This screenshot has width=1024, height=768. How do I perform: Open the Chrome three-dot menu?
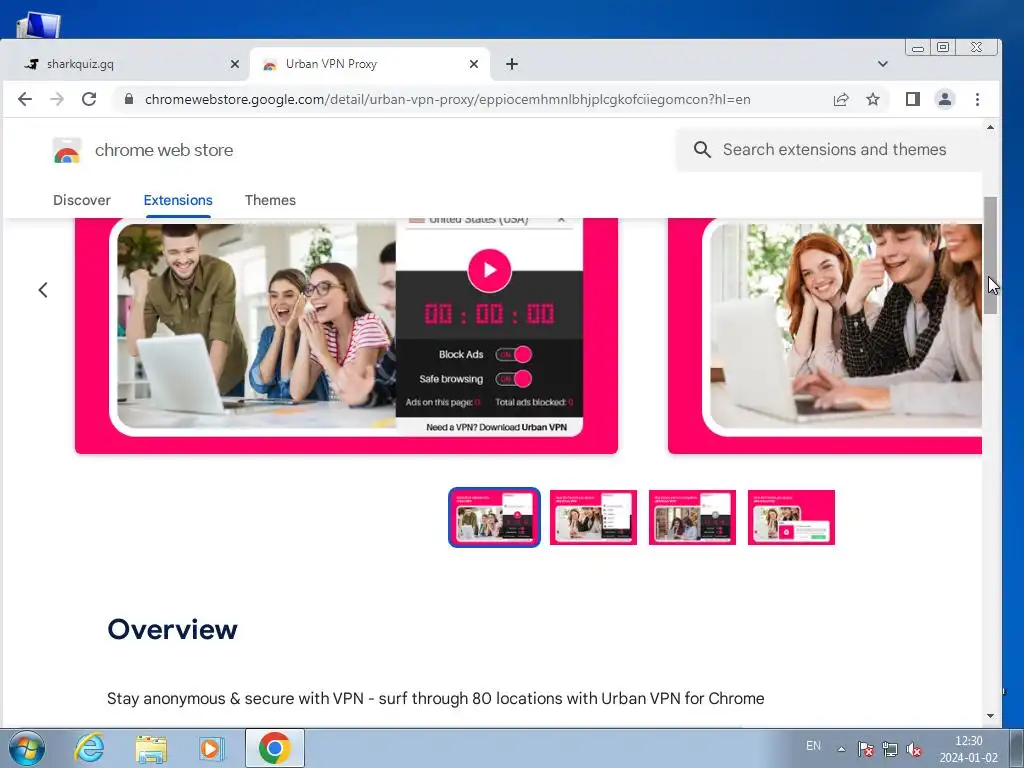point(978,99)
